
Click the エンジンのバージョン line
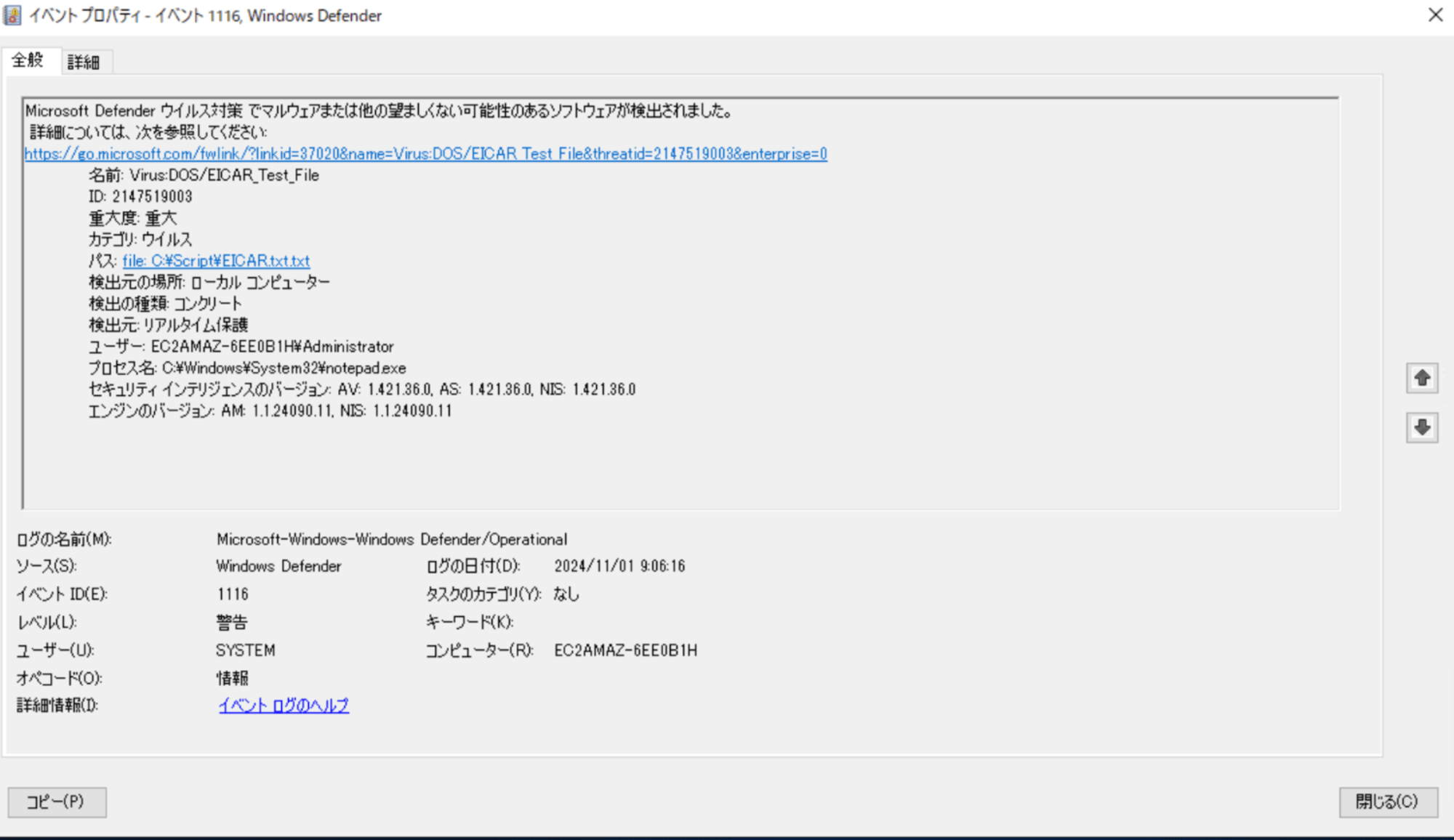point(270,411)
